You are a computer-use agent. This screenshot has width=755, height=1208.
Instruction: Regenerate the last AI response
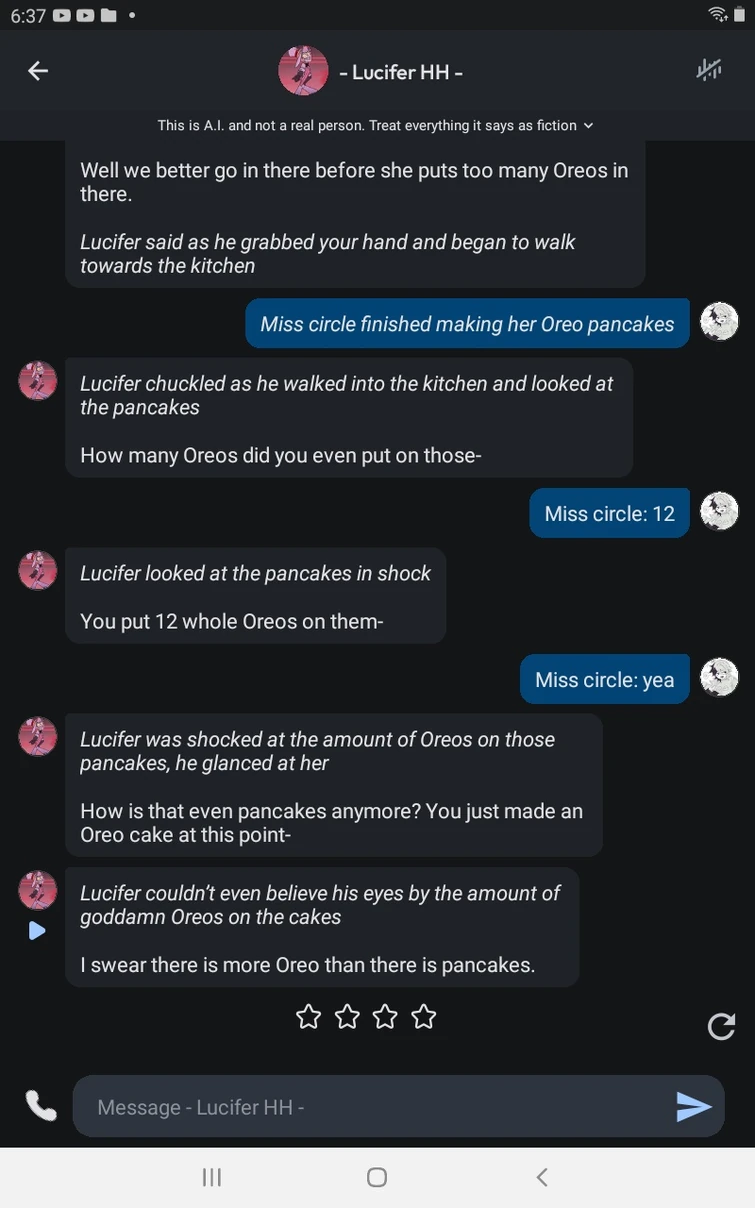tap(721, 1026)
